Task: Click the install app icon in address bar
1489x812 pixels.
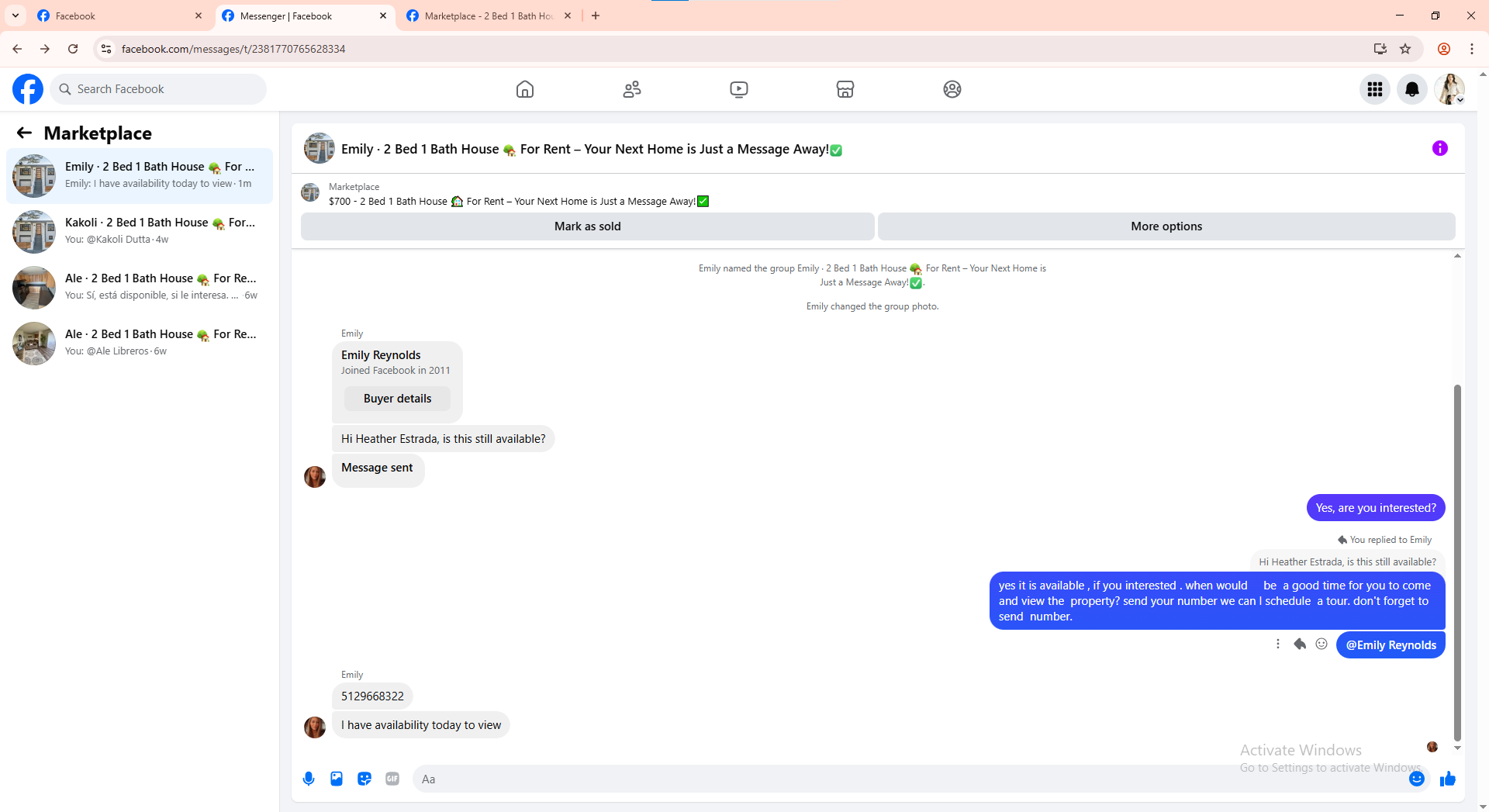Action: coord(1380,49)
